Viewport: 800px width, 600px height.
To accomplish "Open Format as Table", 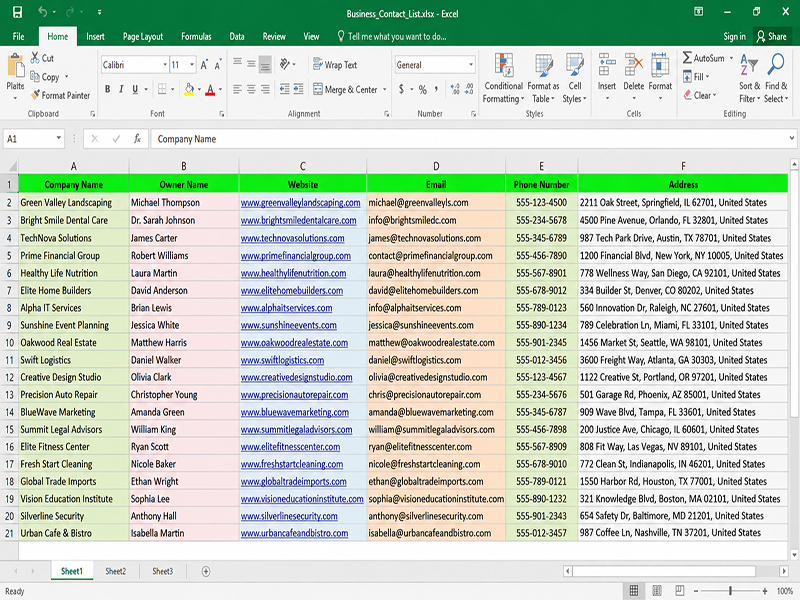I will 543,78.
